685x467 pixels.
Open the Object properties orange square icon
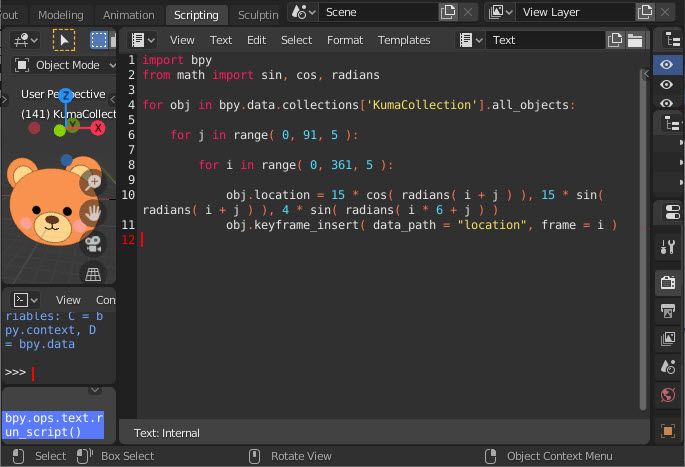(668, 430)
